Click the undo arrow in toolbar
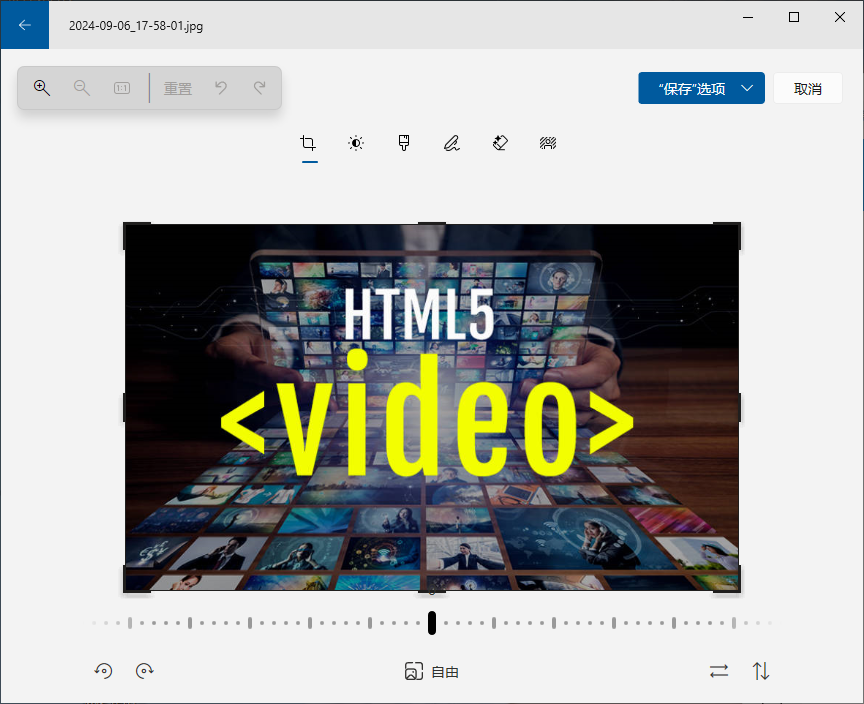 tap(221, 88)
